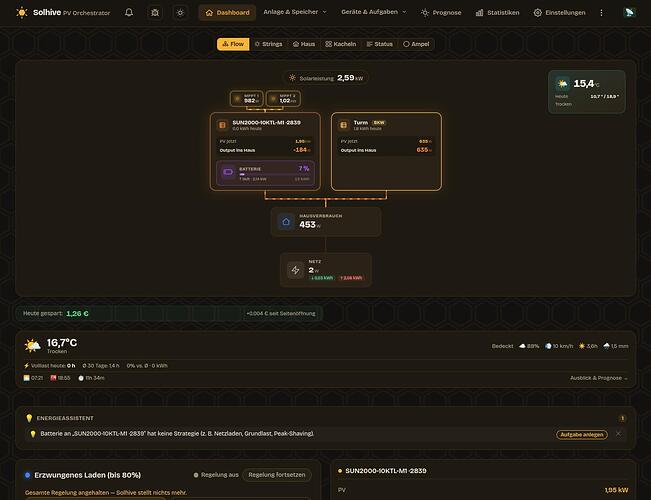Click the Turm Output ins Haus 635 value
Image resolution: width=651 pixels, height=500 pixels.
point(424,150)
